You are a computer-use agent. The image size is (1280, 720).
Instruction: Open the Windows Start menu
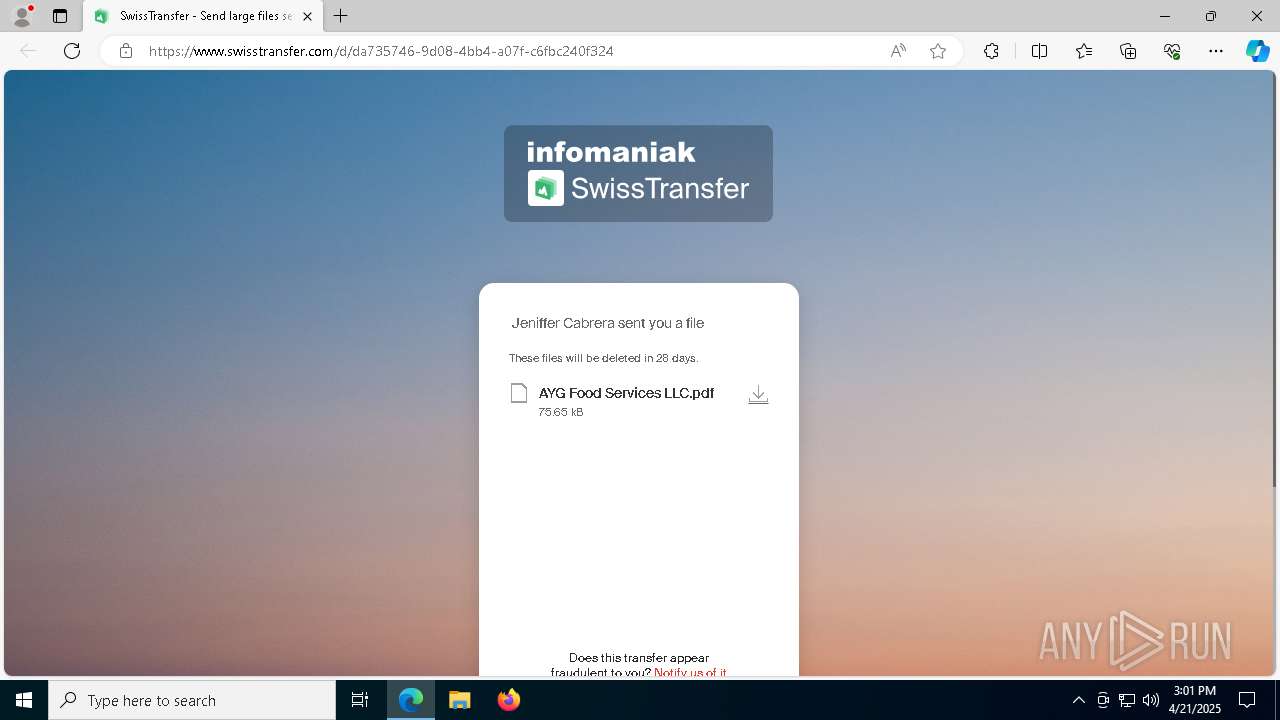pos(24,700)
